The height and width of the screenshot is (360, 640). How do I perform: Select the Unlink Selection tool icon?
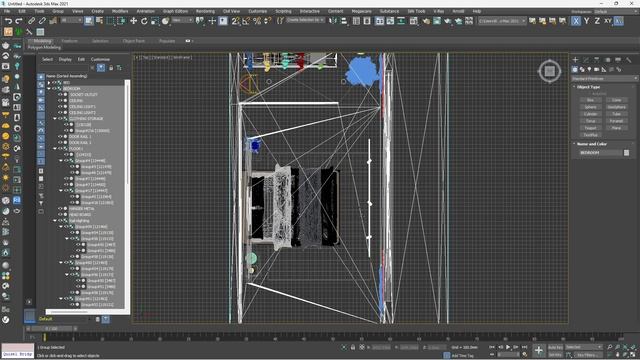[x=42, y=20]
